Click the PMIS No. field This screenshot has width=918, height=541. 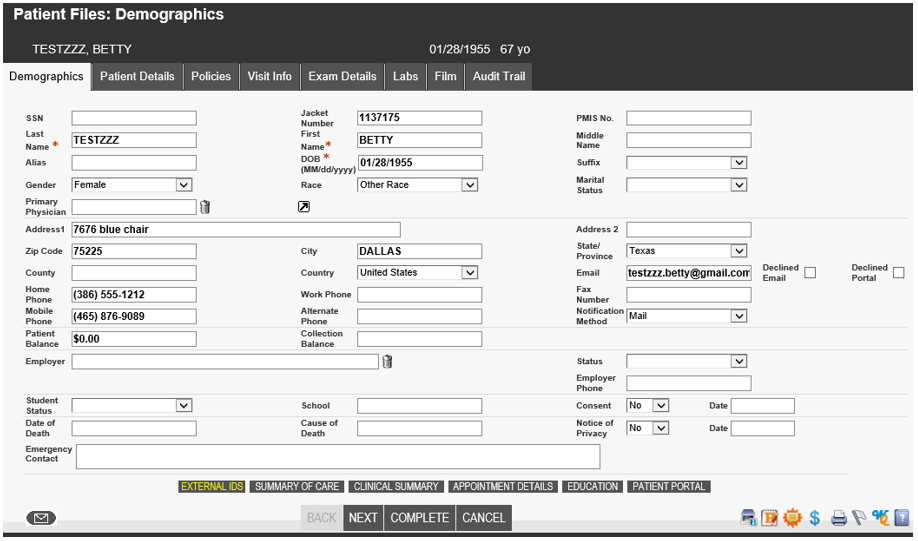pos(688,118)
